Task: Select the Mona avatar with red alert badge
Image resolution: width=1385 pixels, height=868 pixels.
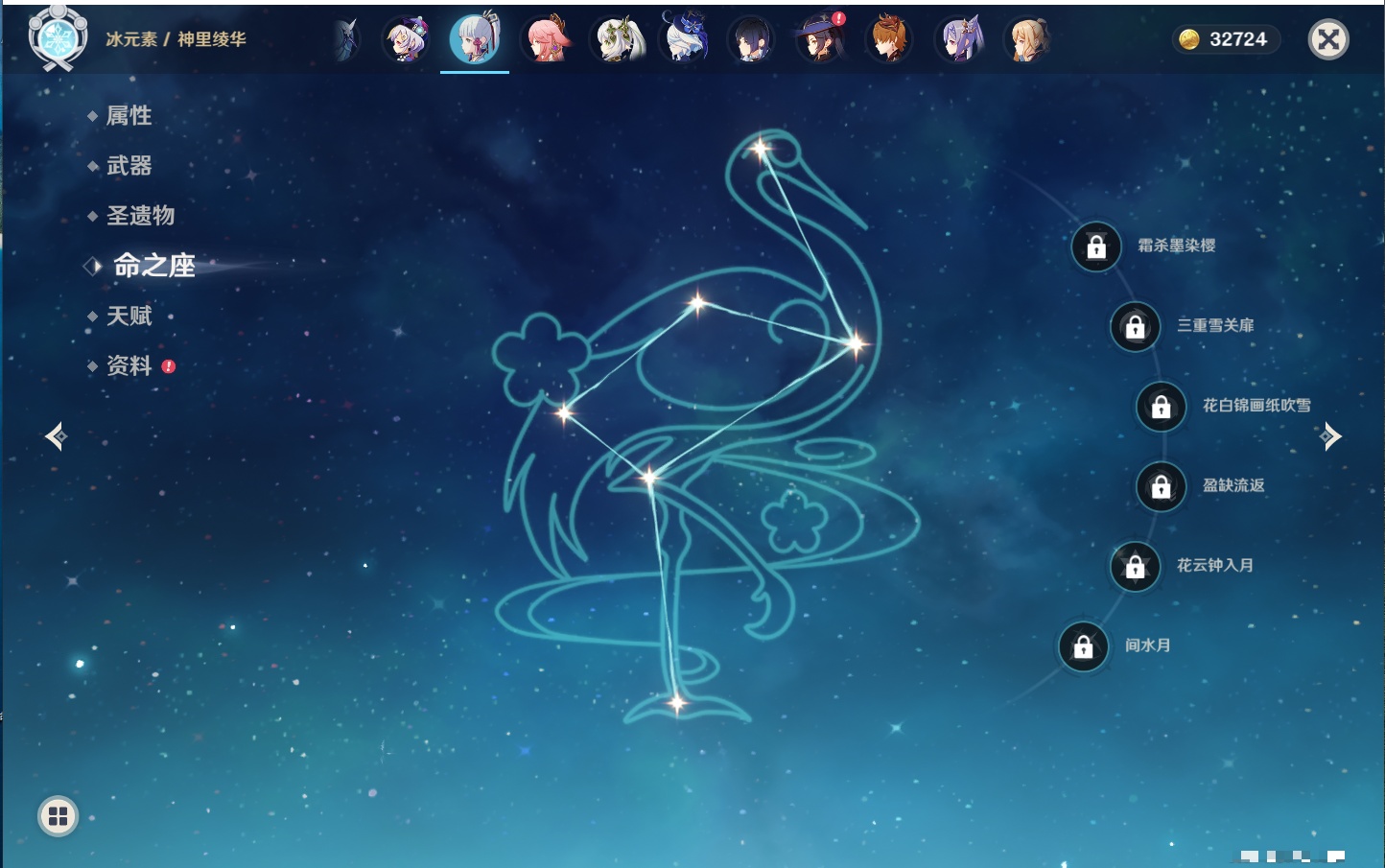Action: coord(821,39)
